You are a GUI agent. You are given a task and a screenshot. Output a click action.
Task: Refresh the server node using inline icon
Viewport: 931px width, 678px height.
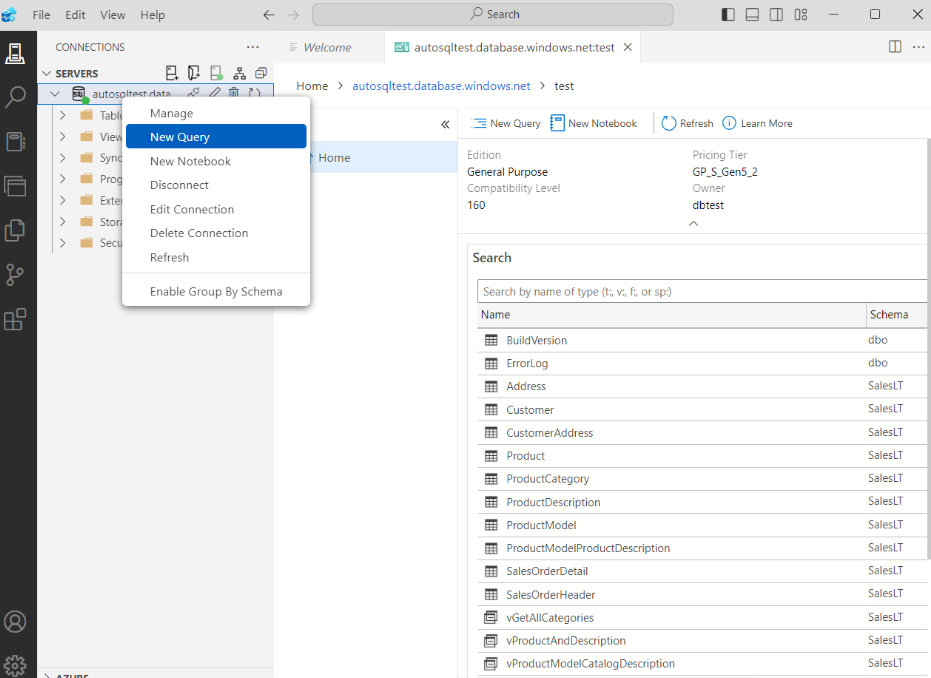coord(257,92)
